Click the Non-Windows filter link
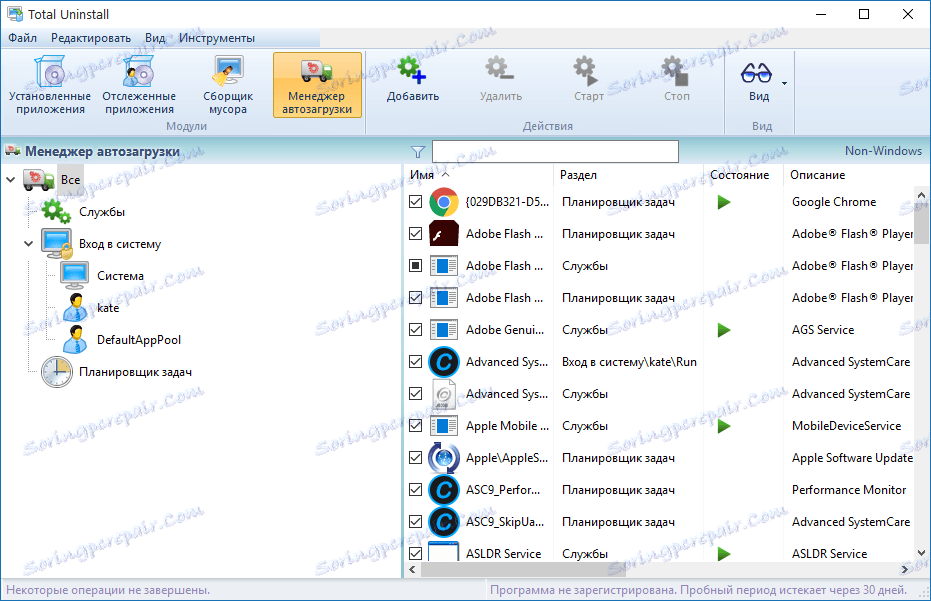Viewport: 931px width, 601px height. pyautogui.click(x=883, y=151)
